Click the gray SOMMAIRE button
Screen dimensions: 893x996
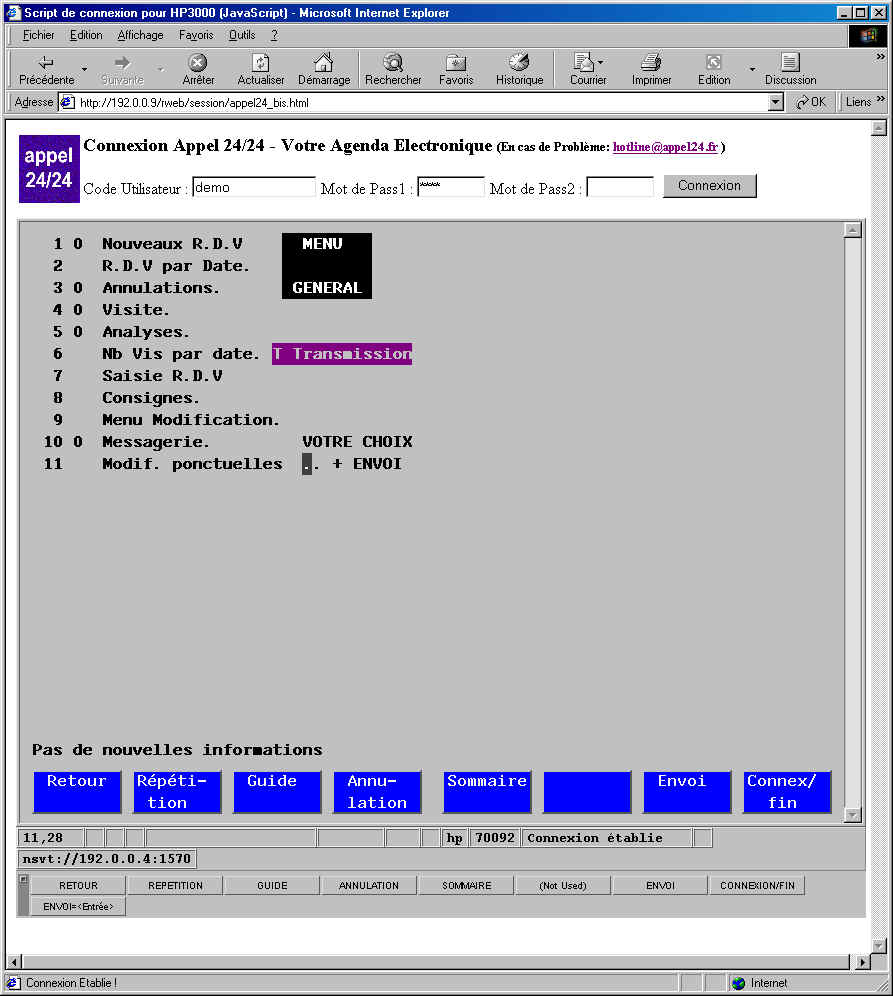(x=466, y=885)
